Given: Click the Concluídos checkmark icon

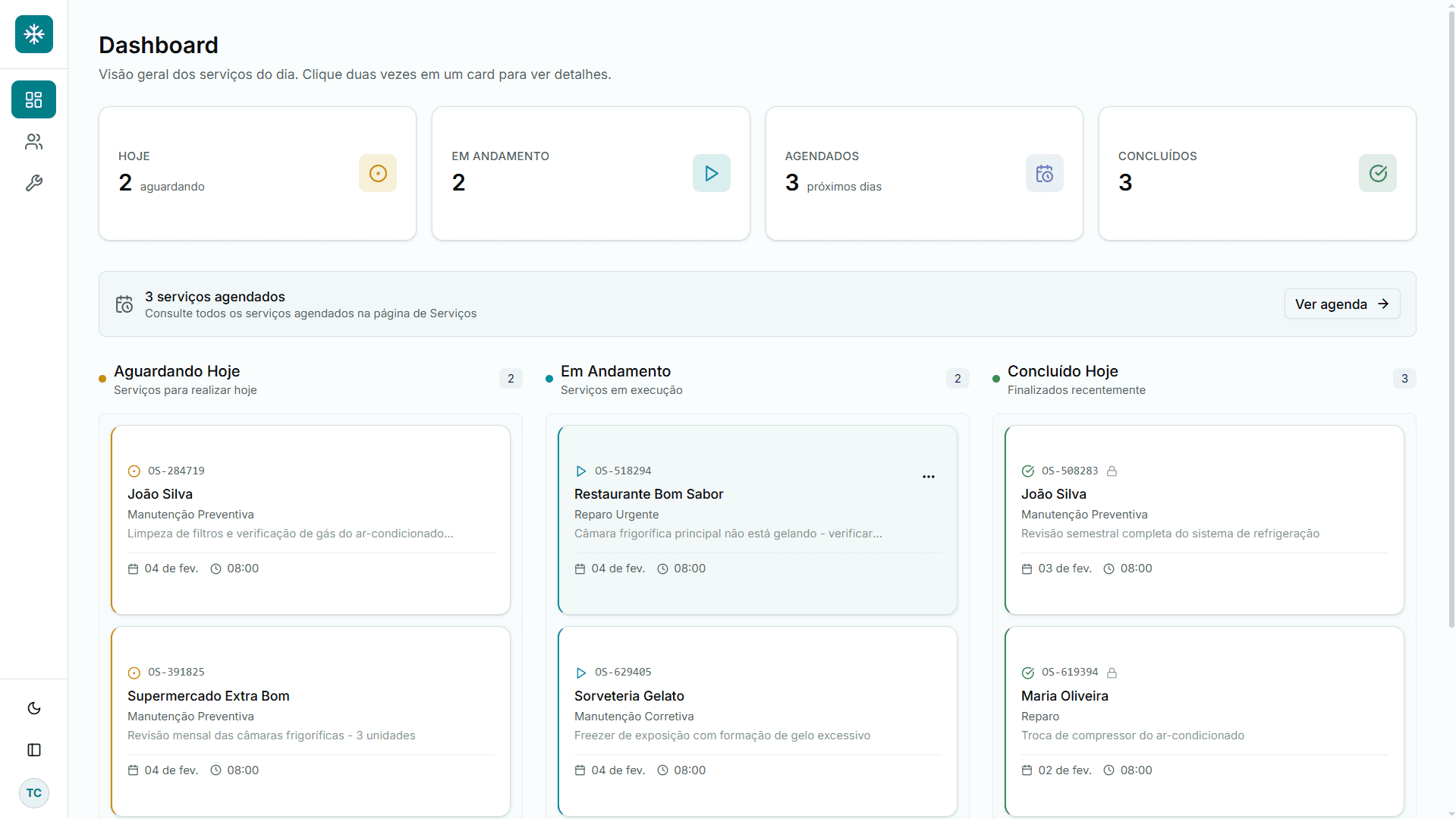Looking at the screenshot, I should (1378, 173).
